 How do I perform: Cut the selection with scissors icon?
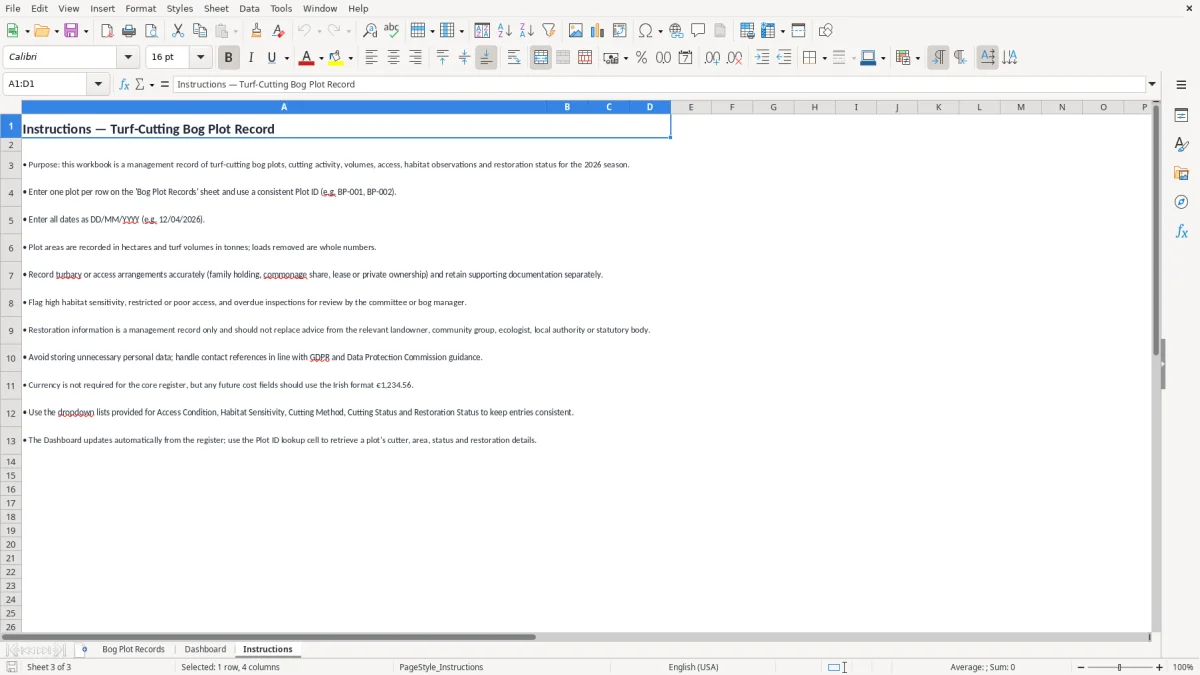tap(178, 31)
